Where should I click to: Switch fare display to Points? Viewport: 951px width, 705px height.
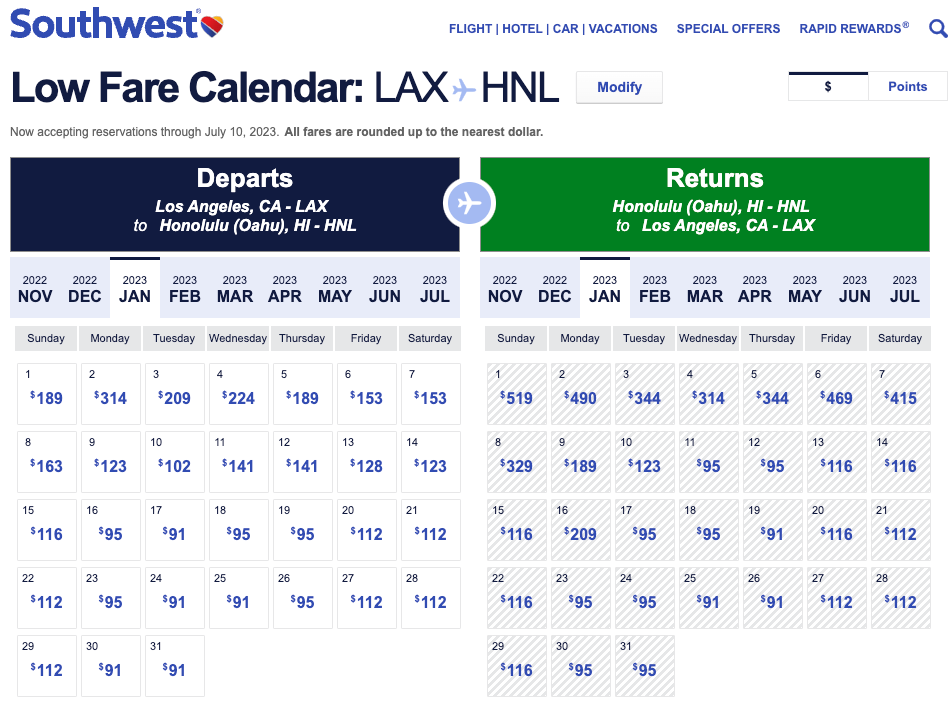click(907, 87)
